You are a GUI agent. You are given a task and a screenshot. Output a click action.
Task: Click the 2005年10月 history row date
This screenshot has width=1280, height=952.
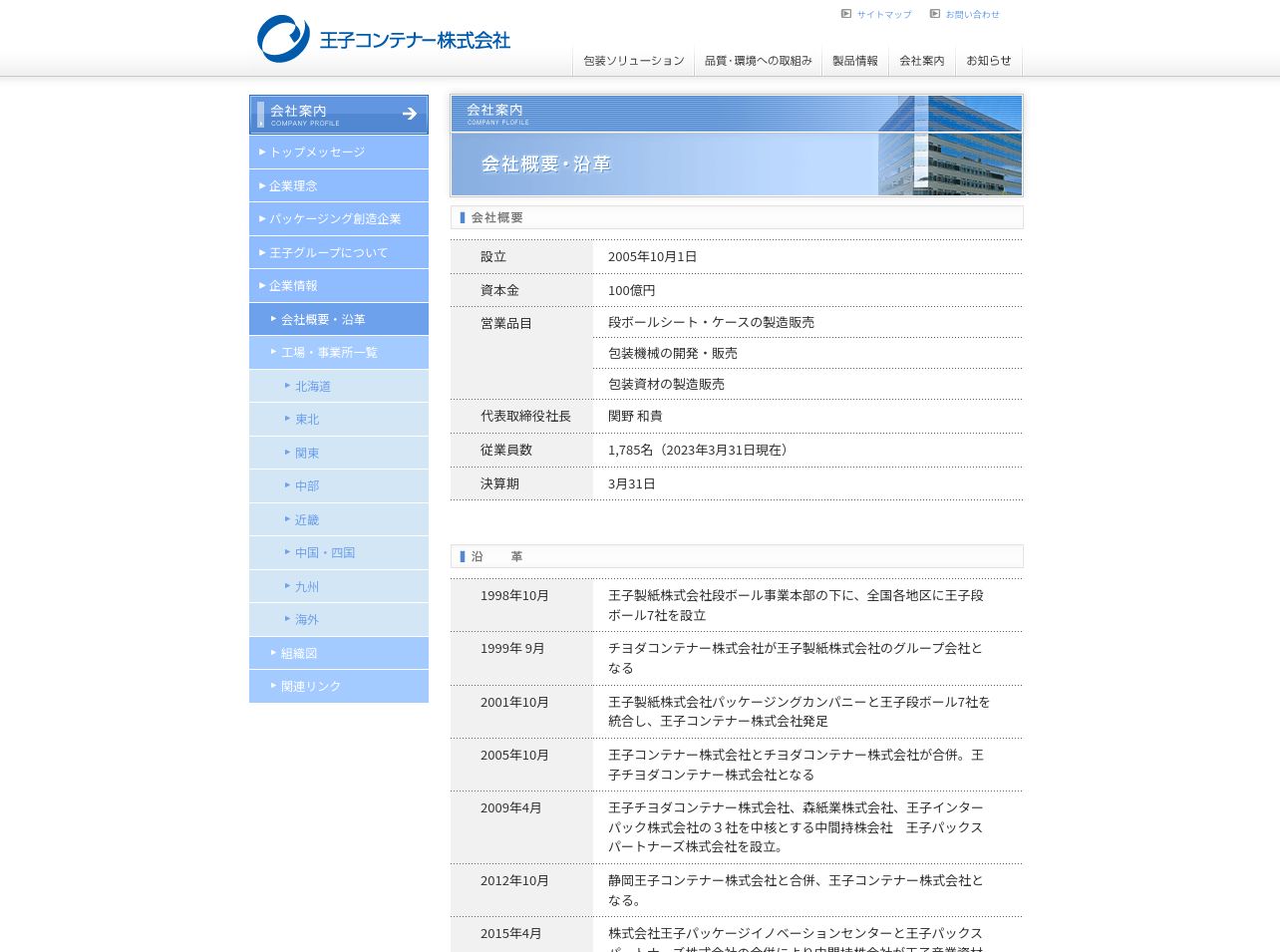pyautogui.click(x=514, y=755)
